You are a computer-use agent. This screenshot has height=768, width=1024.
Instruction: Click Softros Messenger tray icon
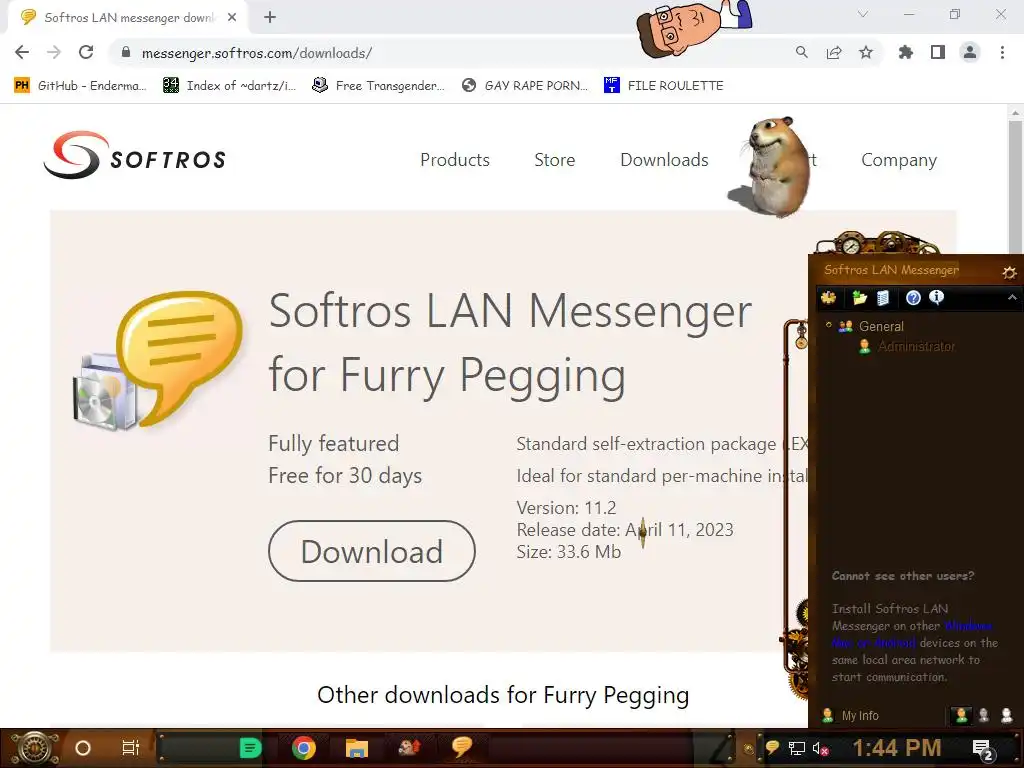tap(772, 748)
